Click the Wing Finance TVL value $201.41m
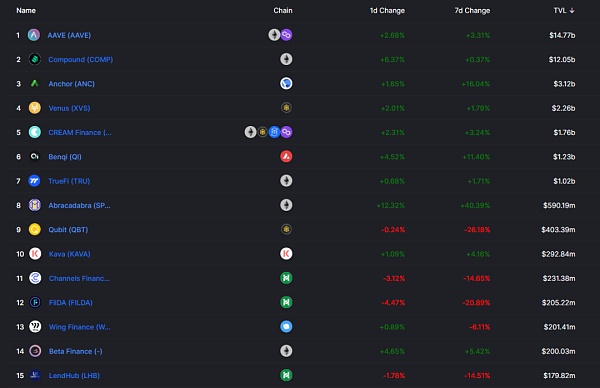The width and height of the screenshot is (600, 388). pyautogui.click(x=559, y=327)
